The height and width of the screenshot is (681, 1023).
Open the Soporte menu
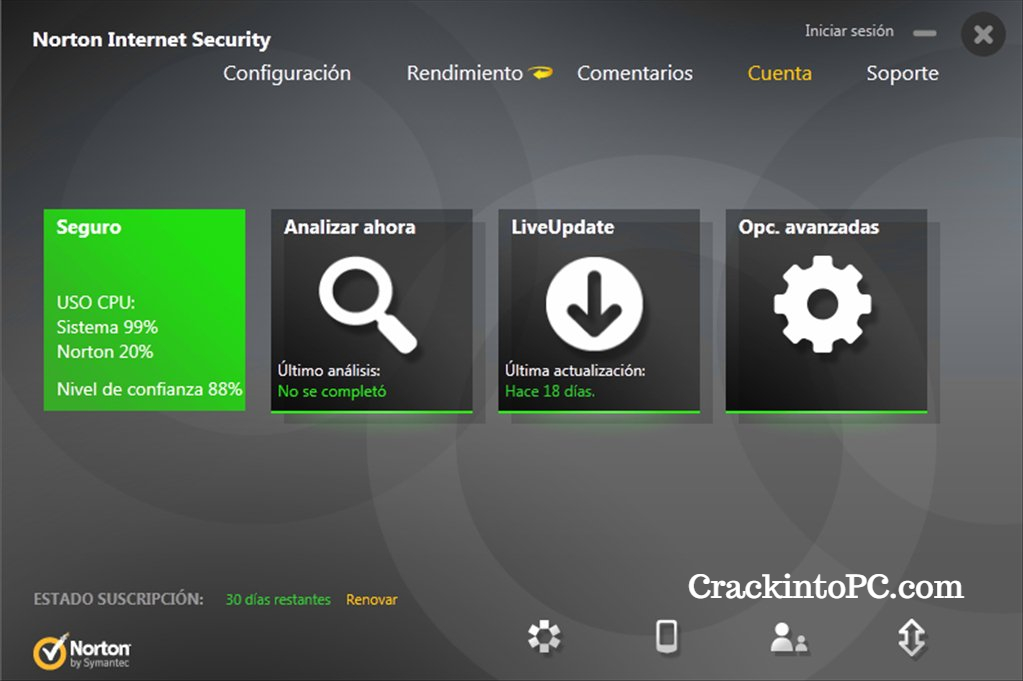[902, 74]
